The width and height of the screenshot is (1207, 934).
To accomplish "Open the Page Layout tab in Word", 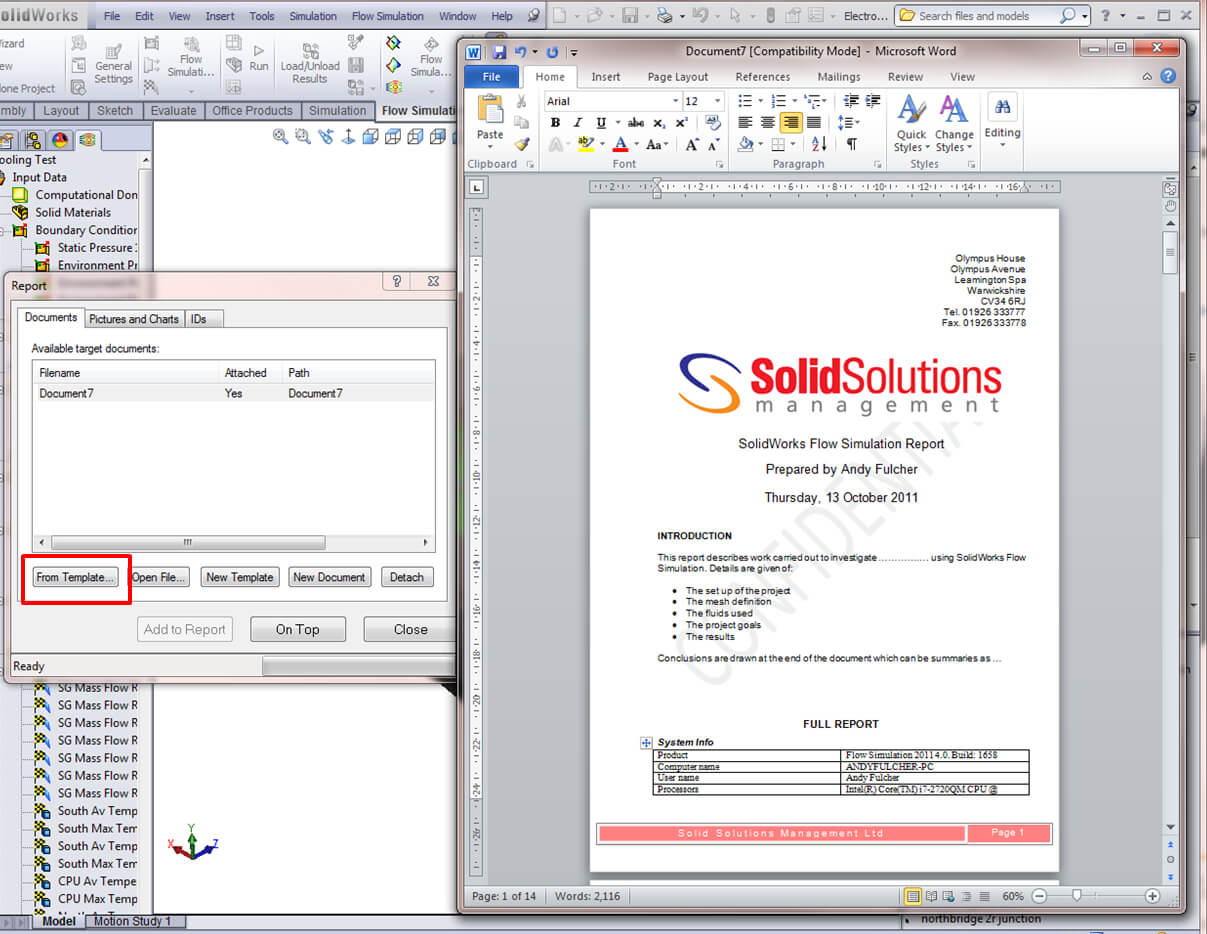I will (x=678, y=77).
